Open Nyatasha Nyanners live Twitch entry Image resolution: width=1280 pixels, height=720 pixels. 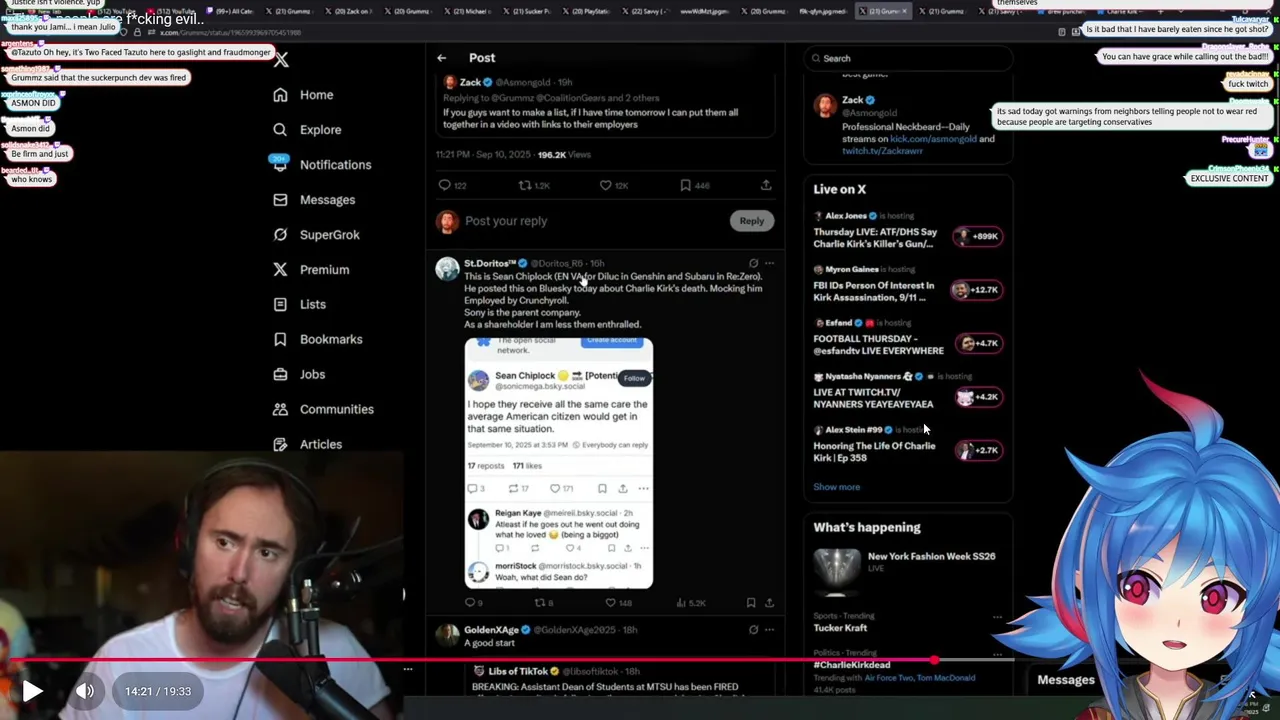tap(908, 392)
